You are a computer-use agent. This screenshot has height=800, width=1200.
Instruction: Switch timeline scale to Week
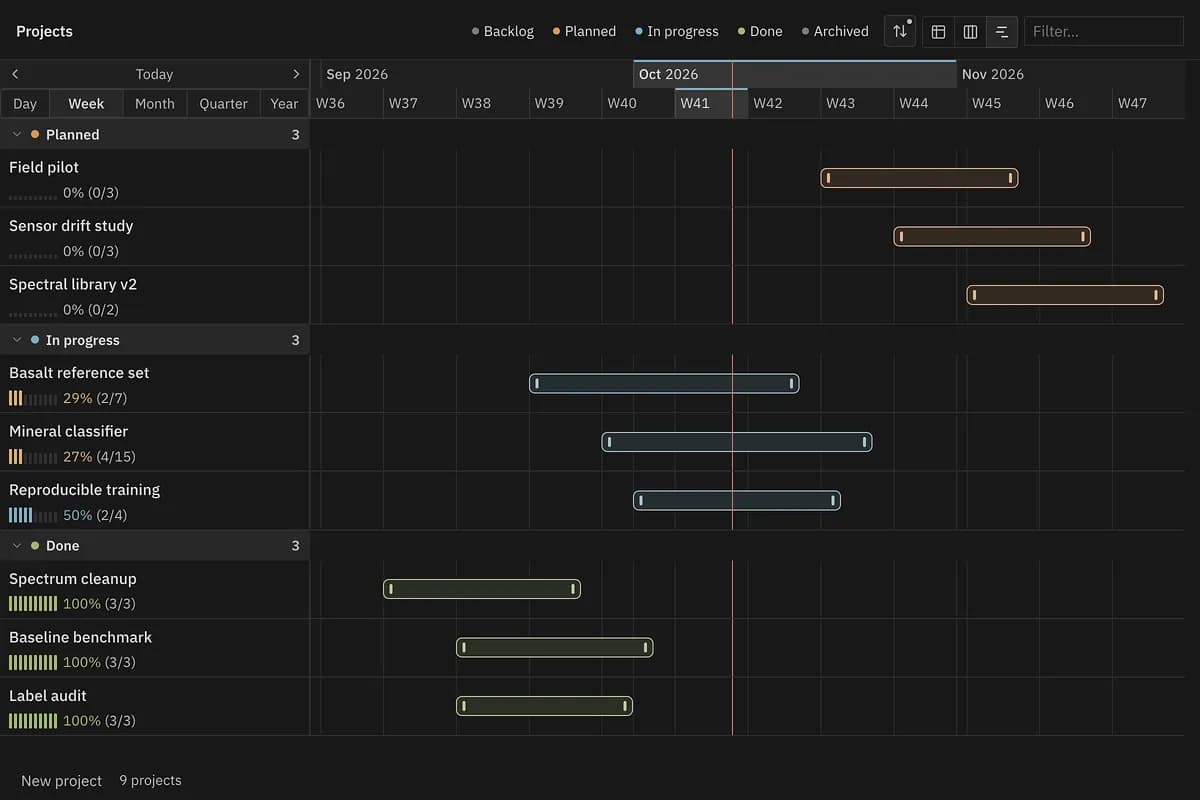(86, 104)
